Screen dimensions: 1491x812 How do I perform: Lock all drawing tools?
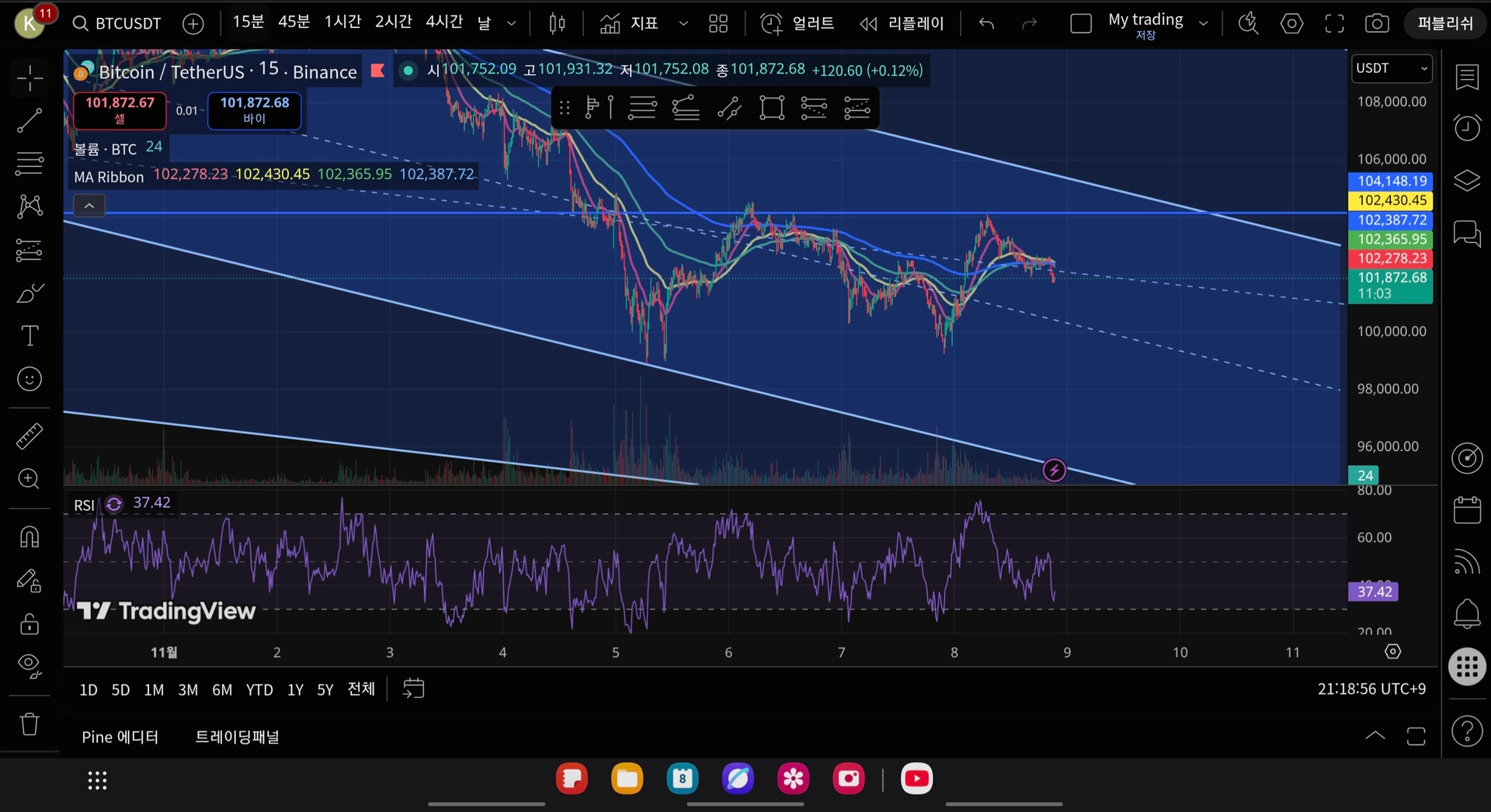click(30, 623)
